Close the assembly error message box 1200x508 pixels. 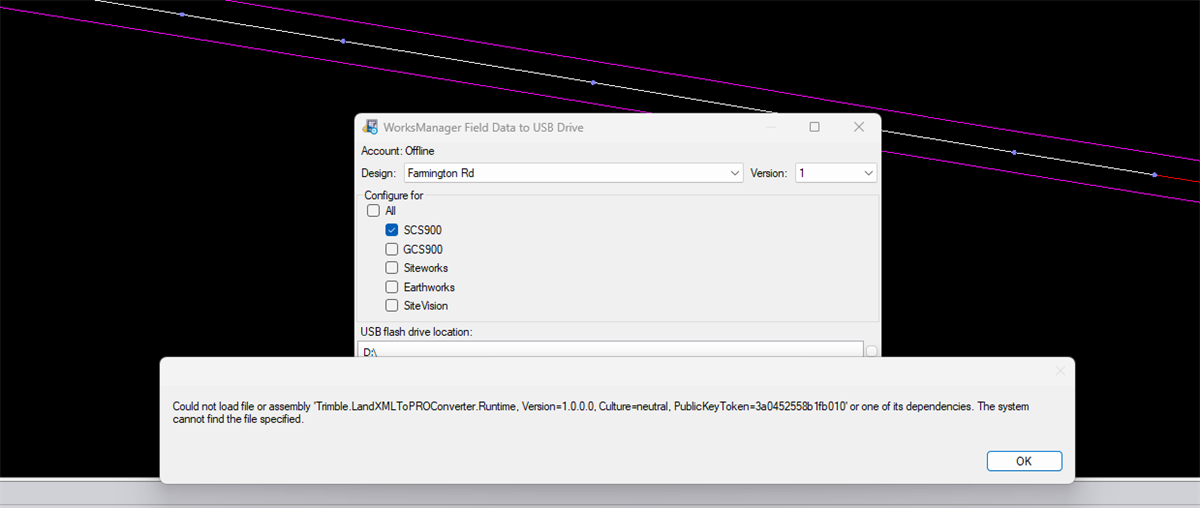(x=1060, y=371)
